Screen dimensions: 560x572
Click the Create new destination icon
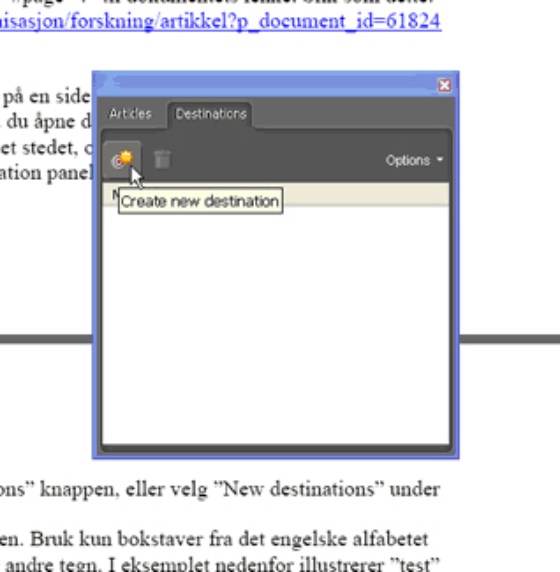[x=122, y=160]
